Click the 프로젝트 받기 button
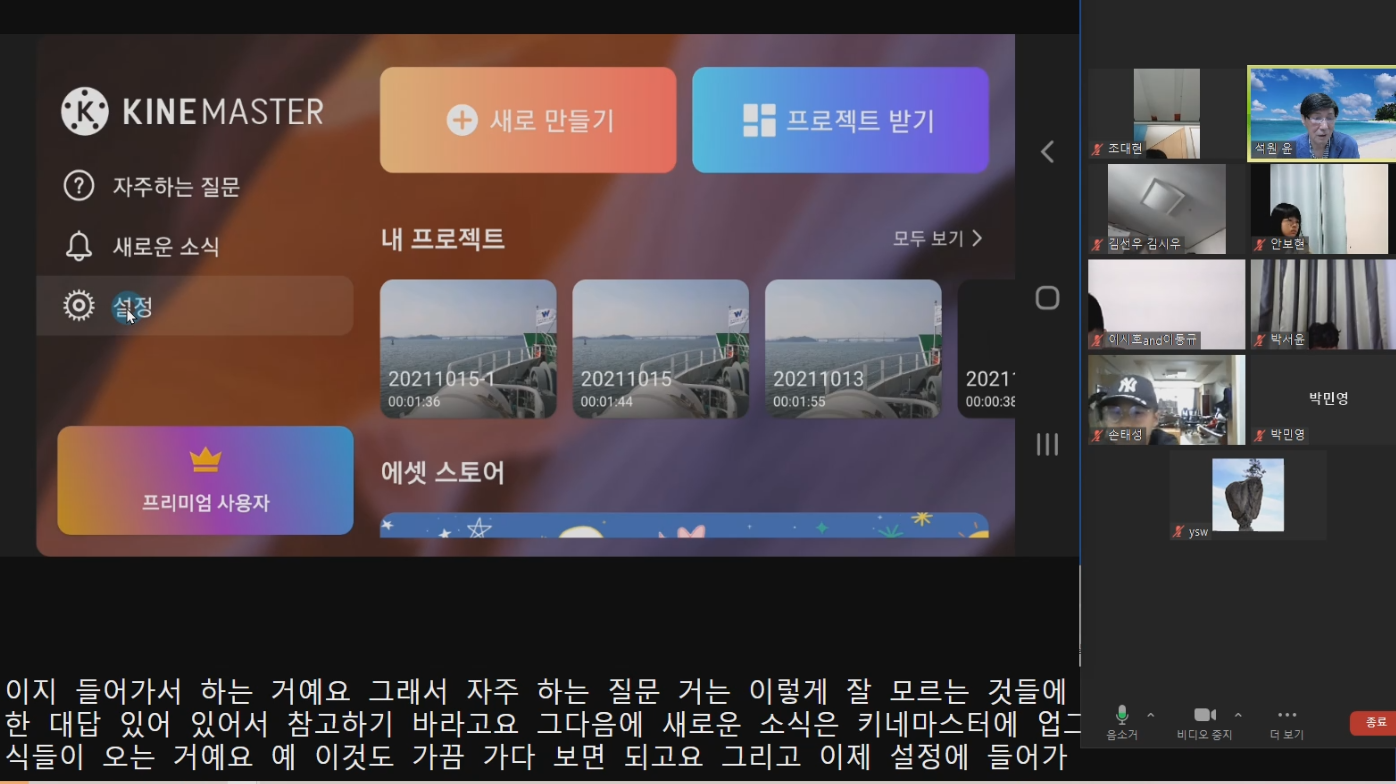 [x=840, y=120]
